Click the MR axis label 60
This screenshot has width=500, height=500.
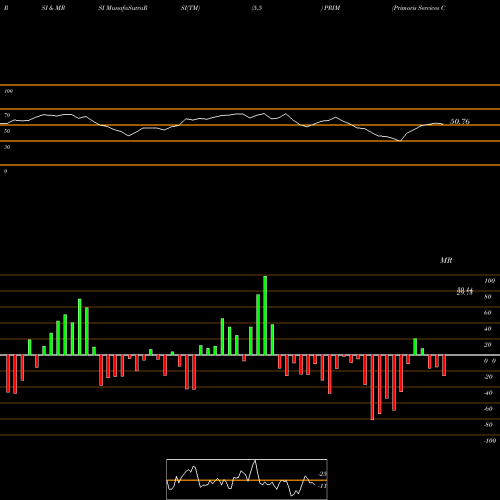488,313
